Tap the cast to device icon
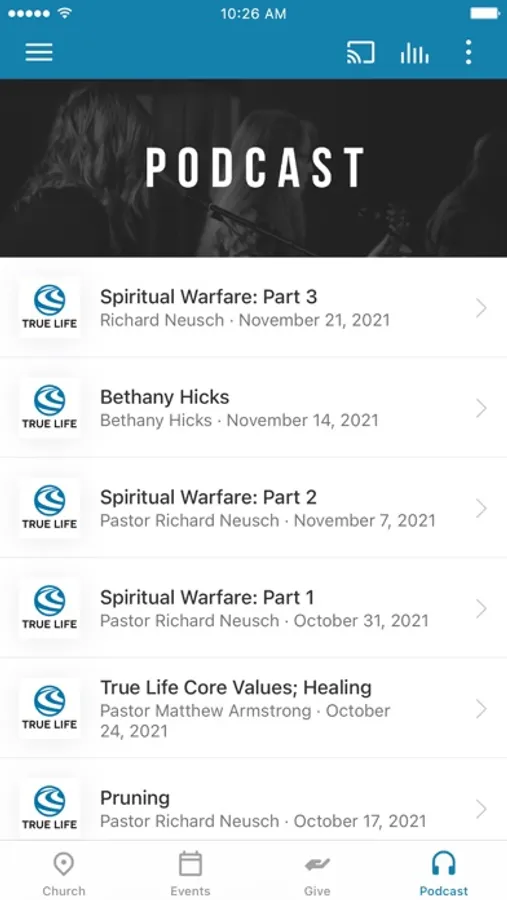The image size is (507, 900). pos(361,52)
